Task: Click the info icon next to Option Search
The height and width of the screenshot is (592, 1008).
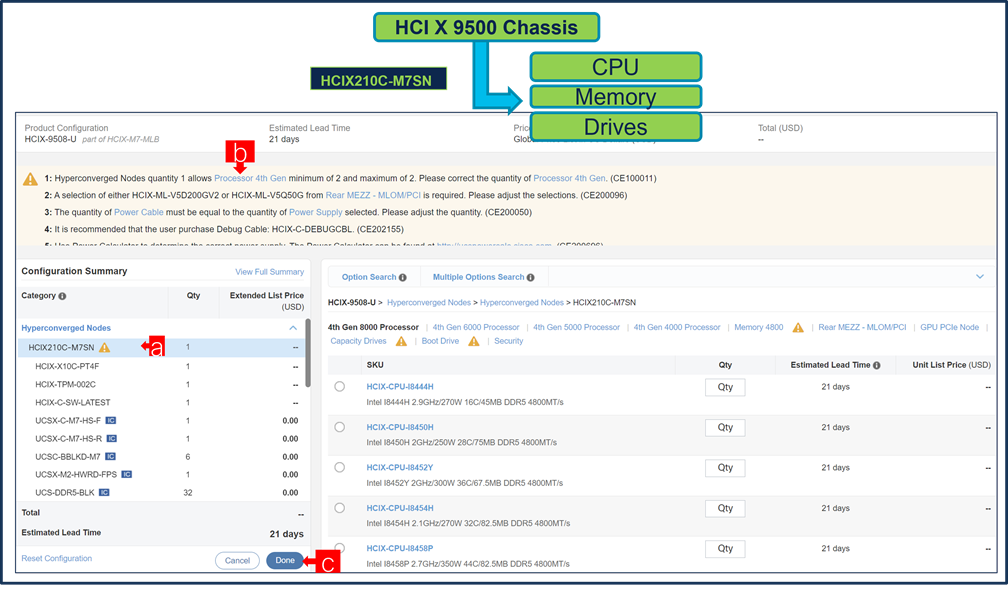Action: tap(402, 278)
